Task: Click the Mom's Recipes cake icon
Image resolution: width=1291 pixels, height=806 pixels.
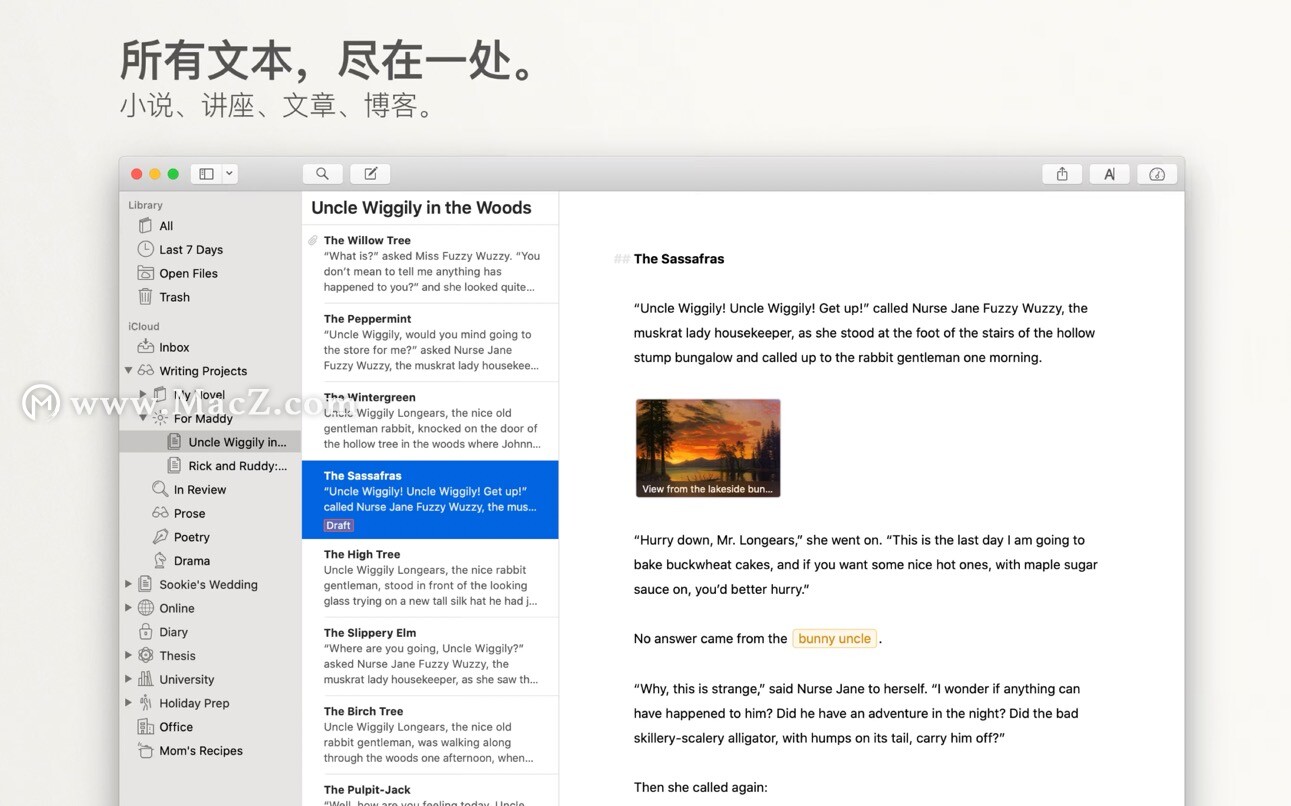Action: coord(146,751)
